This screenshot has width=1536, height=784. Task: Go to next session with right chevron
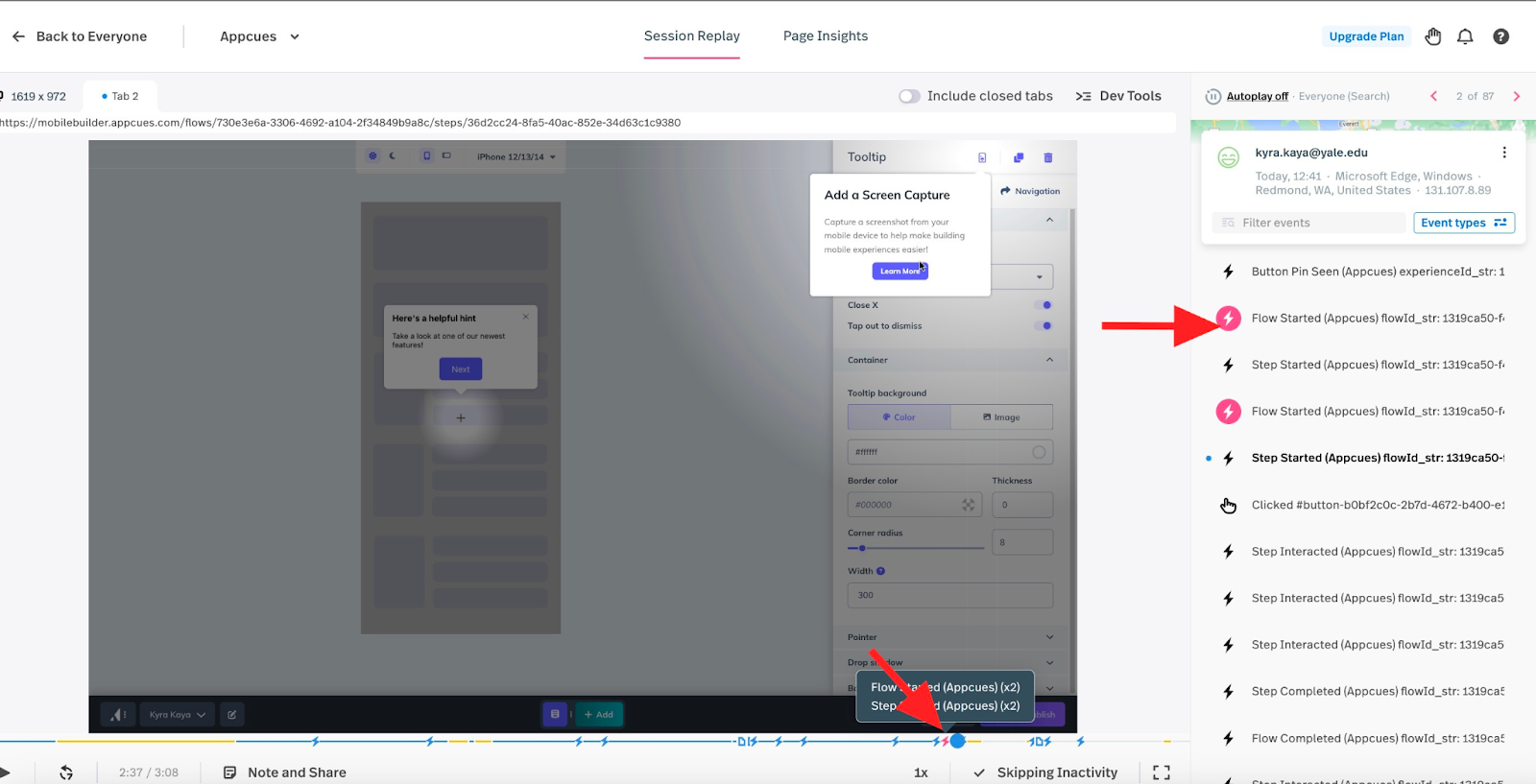pyautogui.click(x=1517, y=96)
